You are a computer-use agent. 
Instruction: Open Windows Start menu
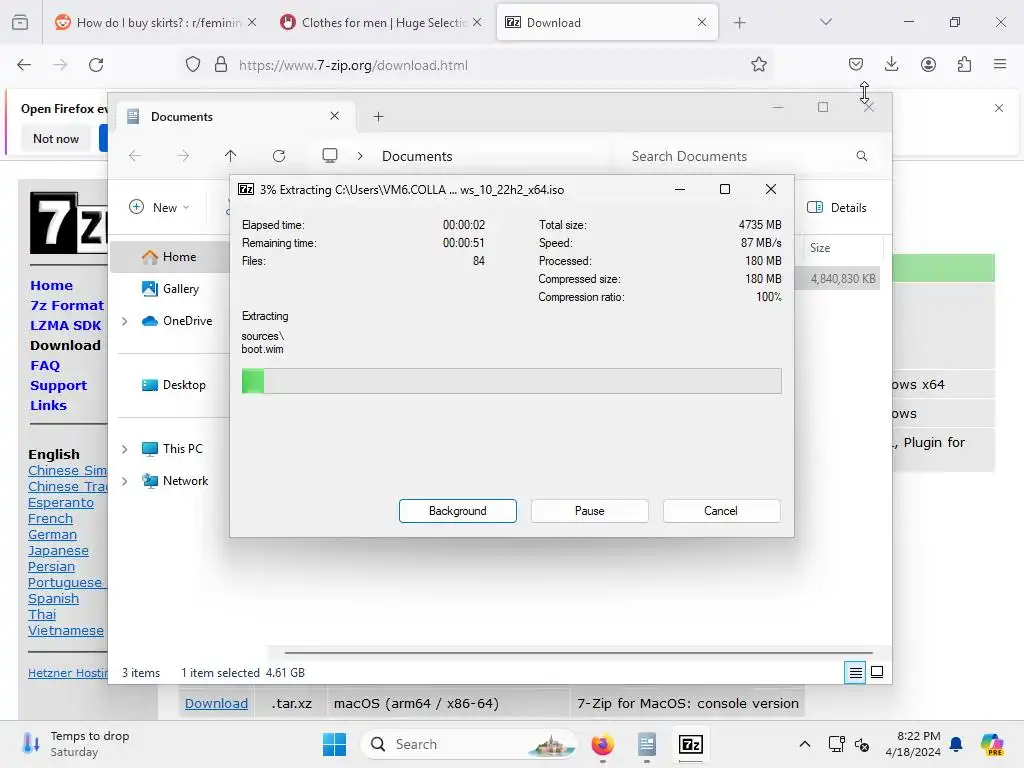pos(334,744)
